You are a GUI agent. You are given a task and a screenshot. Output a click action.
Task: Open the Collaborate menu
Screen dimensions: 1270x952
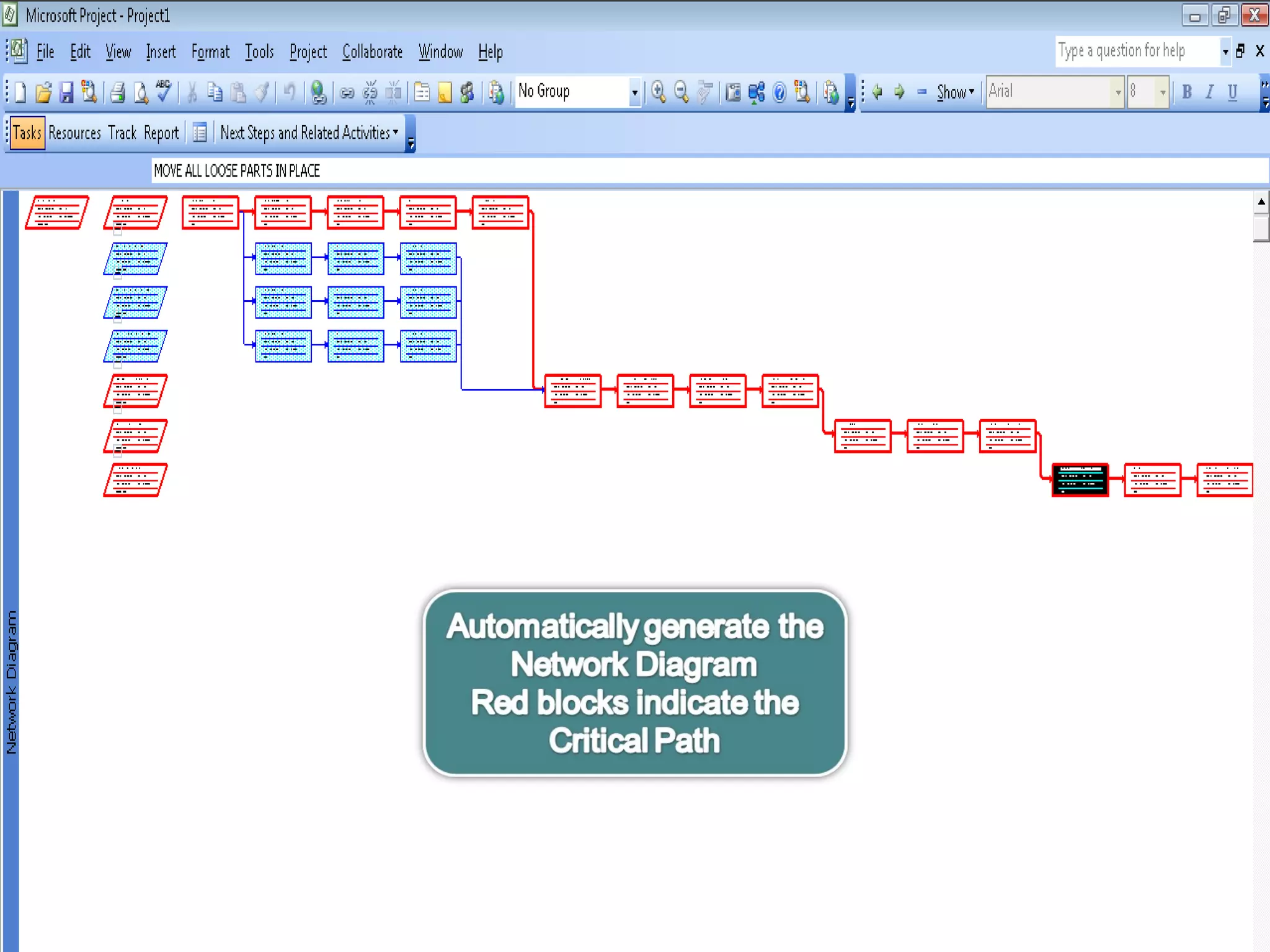[372, 52]
